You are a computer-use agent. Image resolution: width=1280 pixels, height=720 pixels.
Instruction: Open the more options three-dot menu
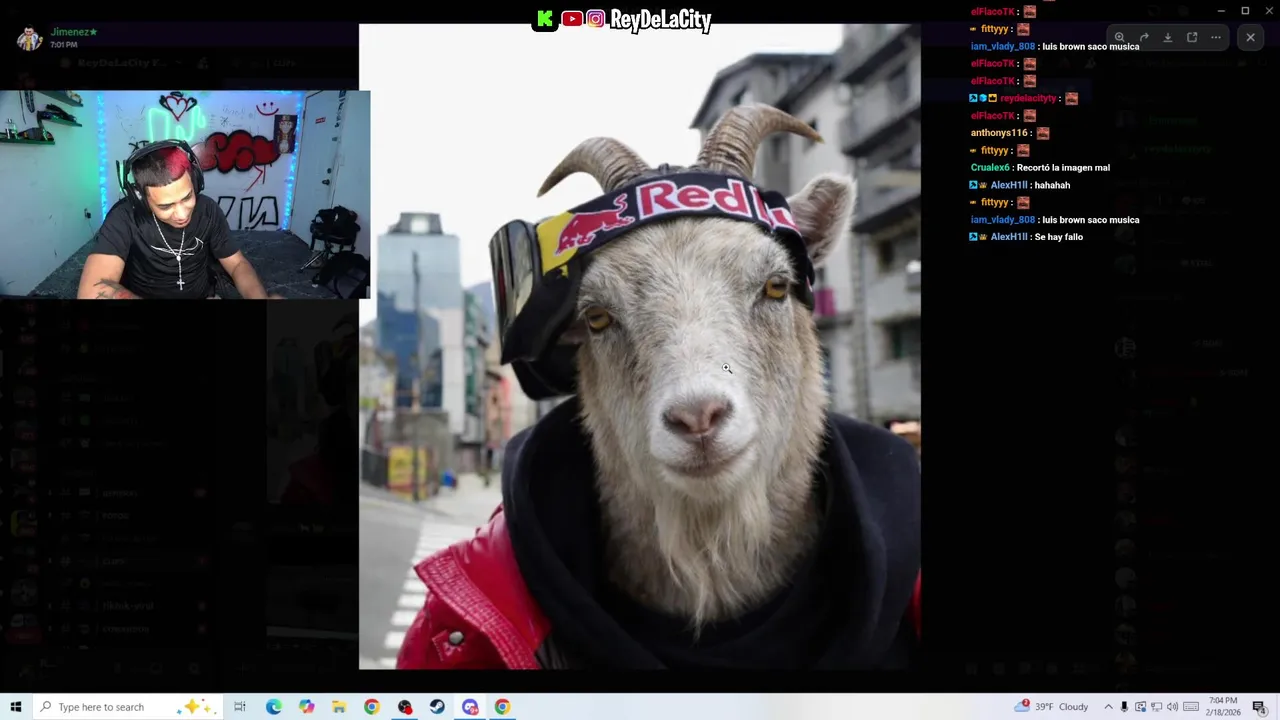coord(1216,37)
